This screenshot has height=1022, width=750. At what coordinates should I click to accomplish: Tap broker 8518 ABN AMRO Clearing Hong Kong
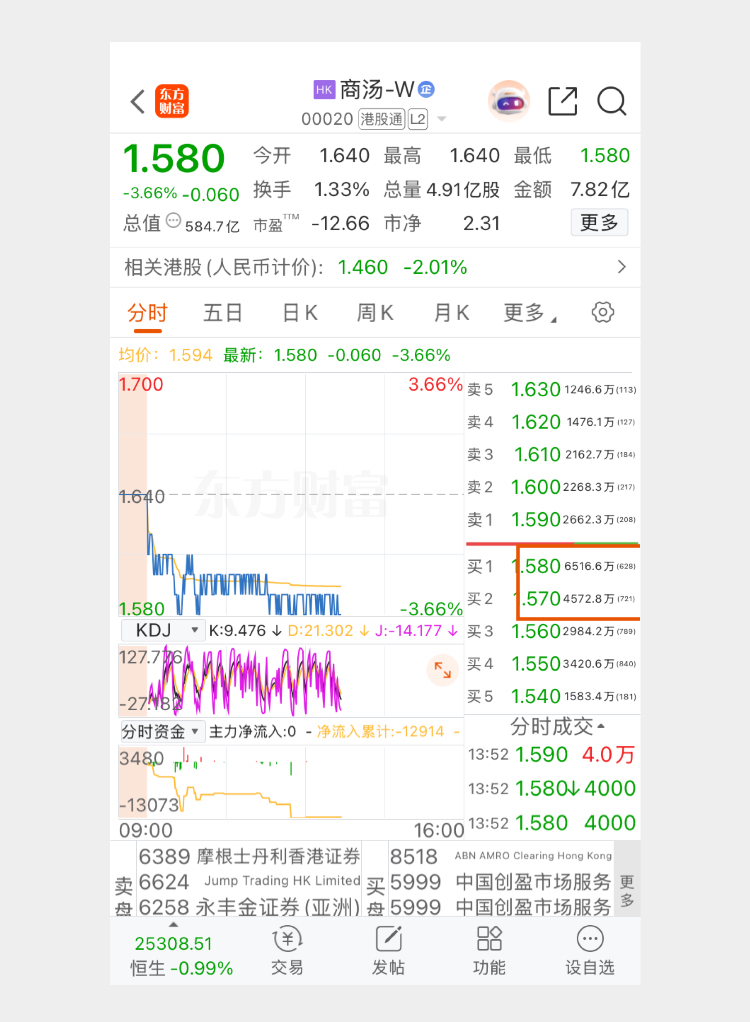coord(500,856)
